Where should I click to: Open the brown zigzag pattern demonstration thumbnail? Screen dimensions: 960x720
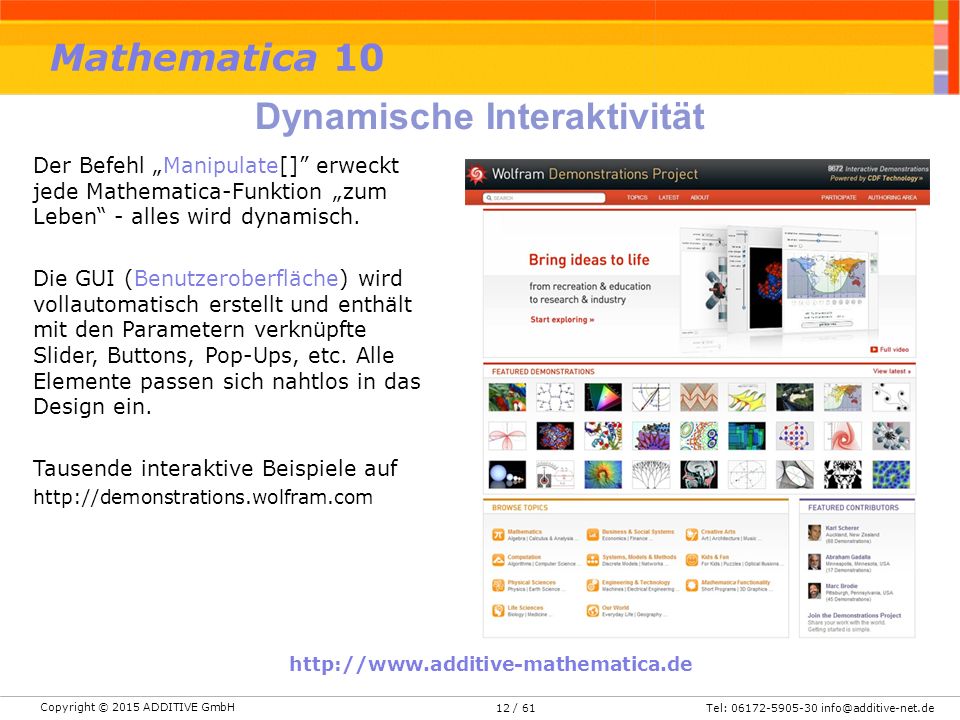[699, 397]
